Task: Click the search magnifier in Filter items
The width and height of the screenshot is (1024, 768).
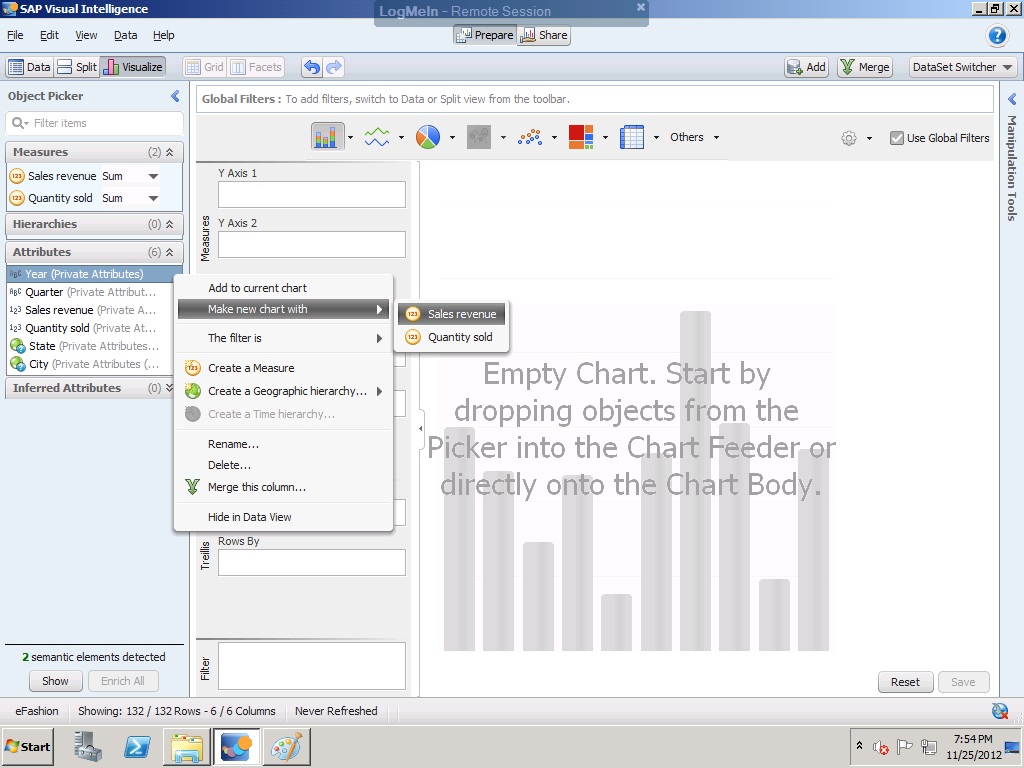Action: 20,123
